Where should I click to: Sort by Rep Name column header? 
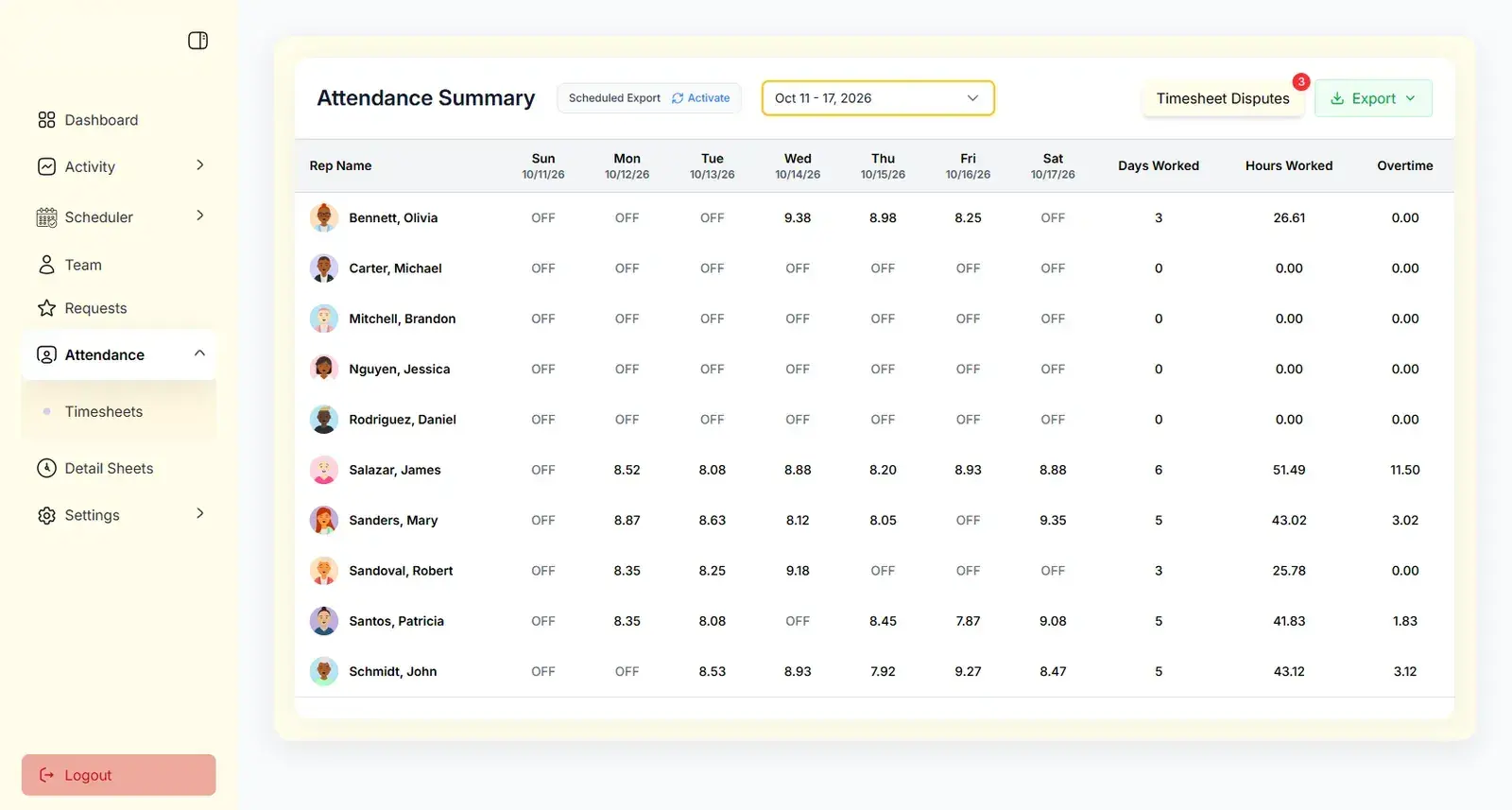coord(340,165)
